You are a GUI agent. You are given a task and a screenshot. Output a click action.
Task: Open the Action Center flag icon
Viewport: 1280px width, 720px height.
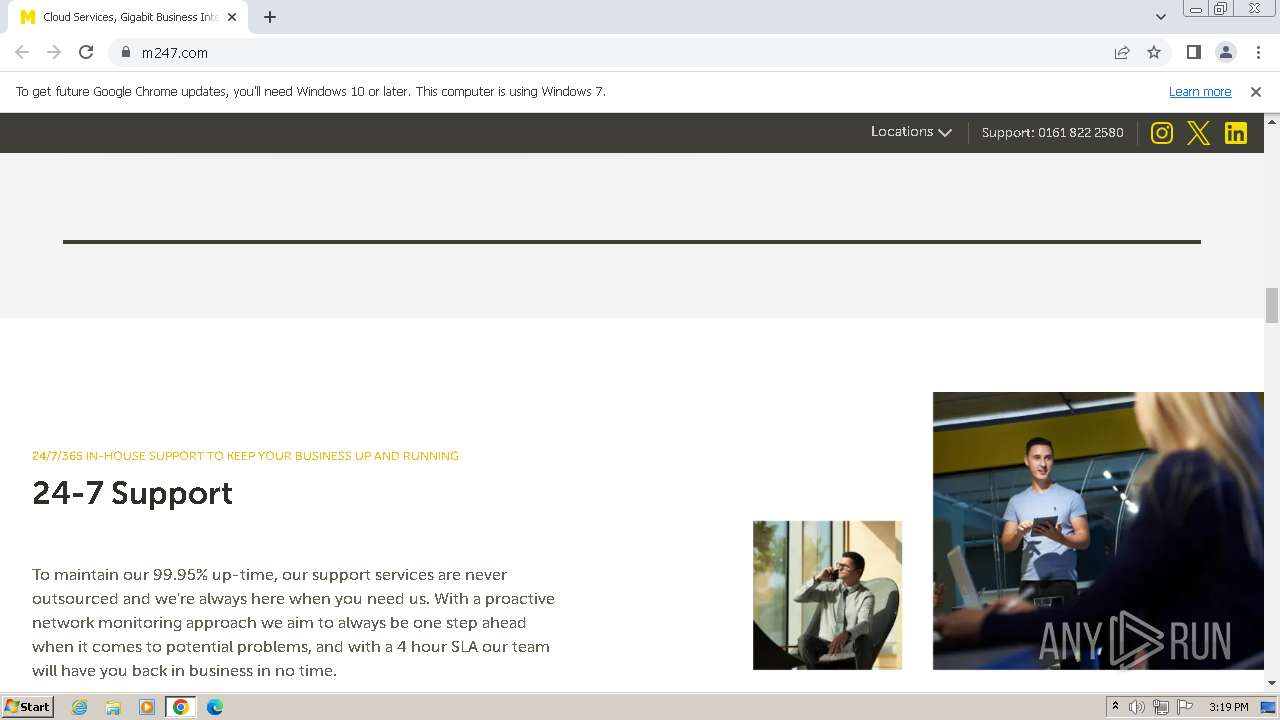click(1185, 707)
